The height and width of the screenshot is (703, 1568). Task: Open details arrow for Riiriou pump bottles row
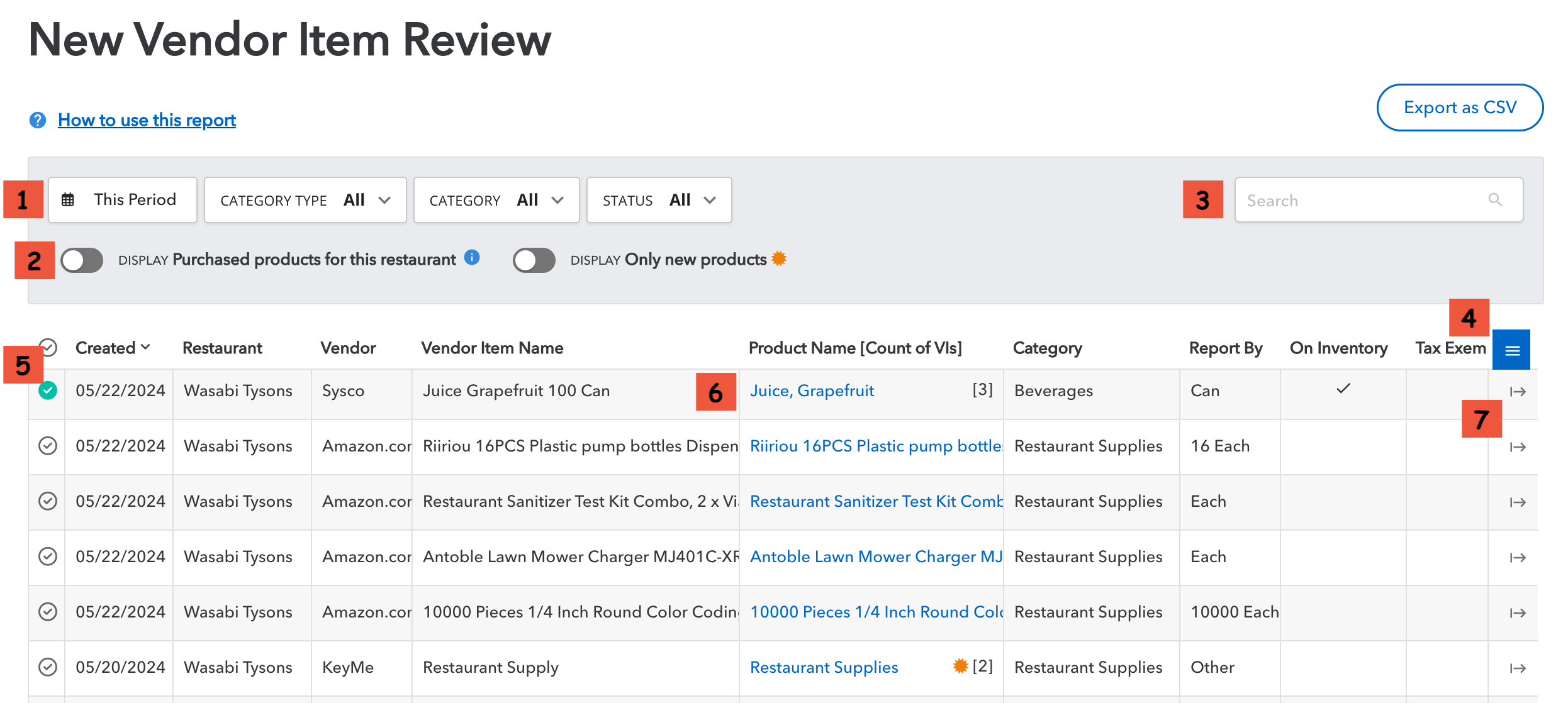[x=1518, y=447]
